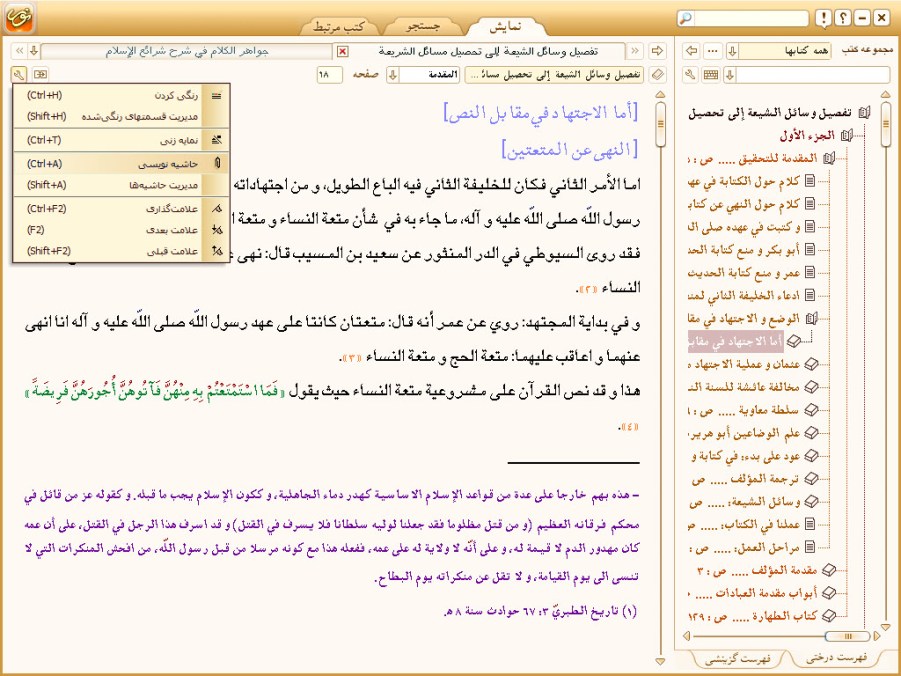Open the wrench tools icon above the menu
Viewport: 901px width, 676px height.
pyautogui.click(x=19, y=74)
